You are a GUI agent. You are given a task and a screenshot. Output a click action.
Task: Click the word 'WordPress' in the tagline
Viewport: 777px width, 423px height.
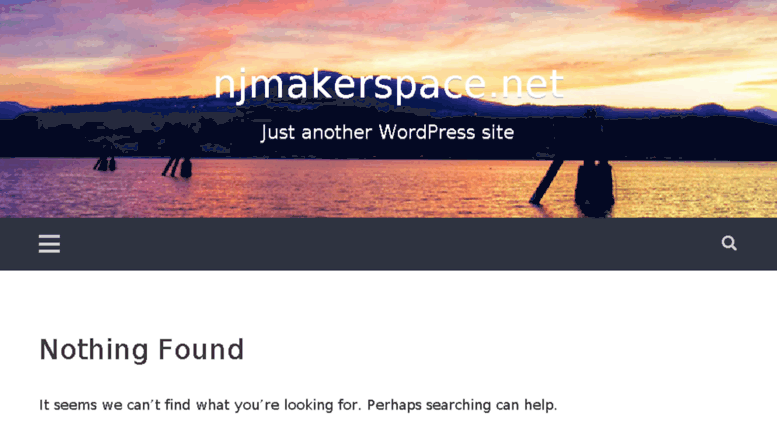(x=427, y=132)
